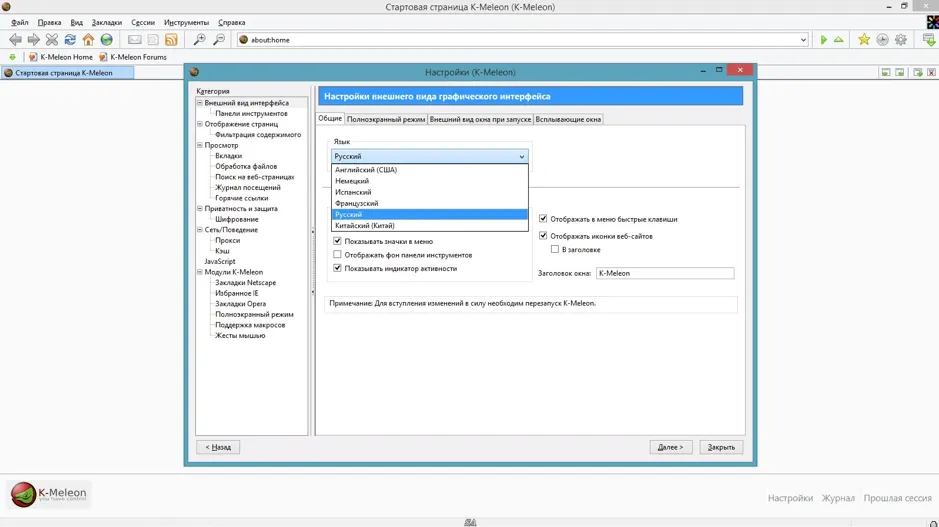Open the RSS feed icon

tap(171, 40)
